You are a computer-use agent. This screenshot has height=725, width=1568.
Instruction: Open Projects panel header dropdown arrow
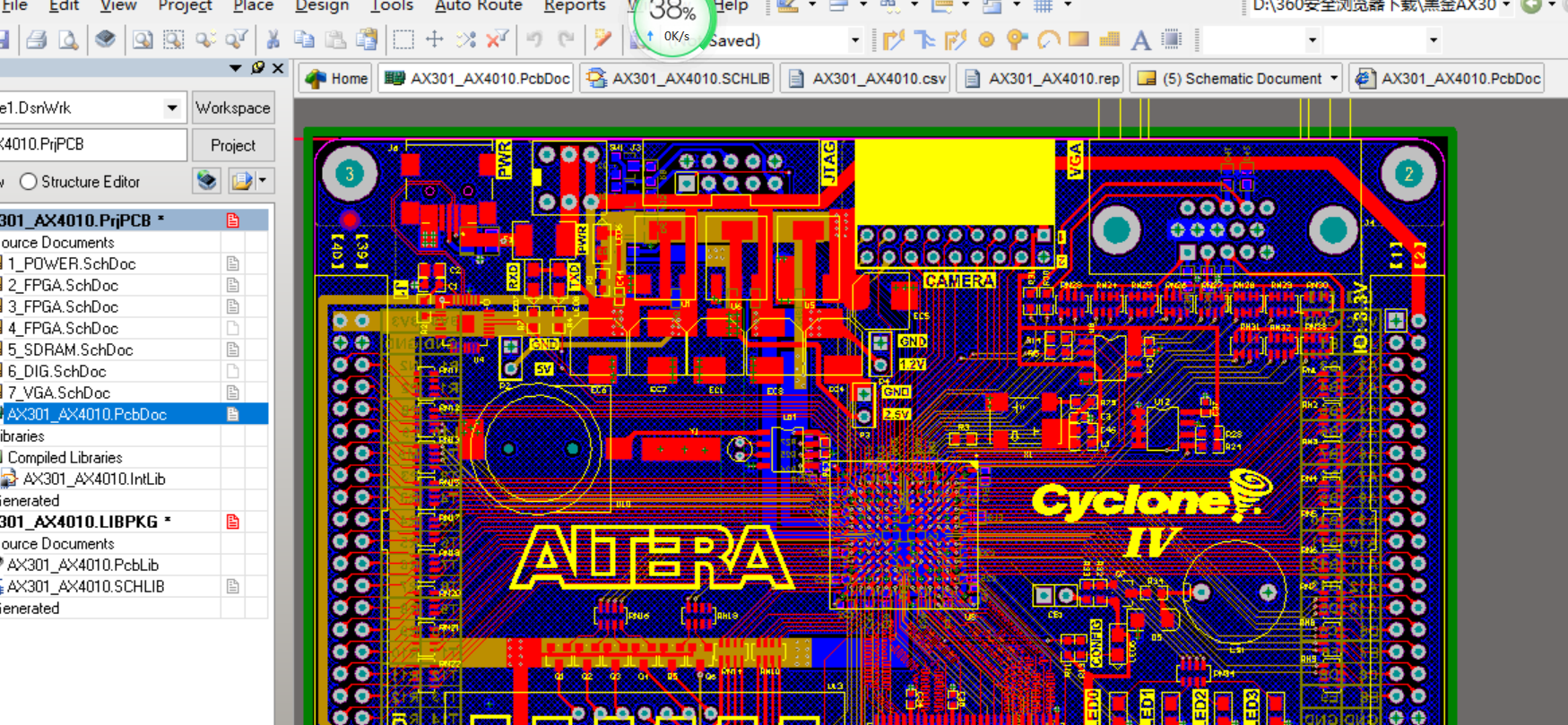click(x=236, y=68)
